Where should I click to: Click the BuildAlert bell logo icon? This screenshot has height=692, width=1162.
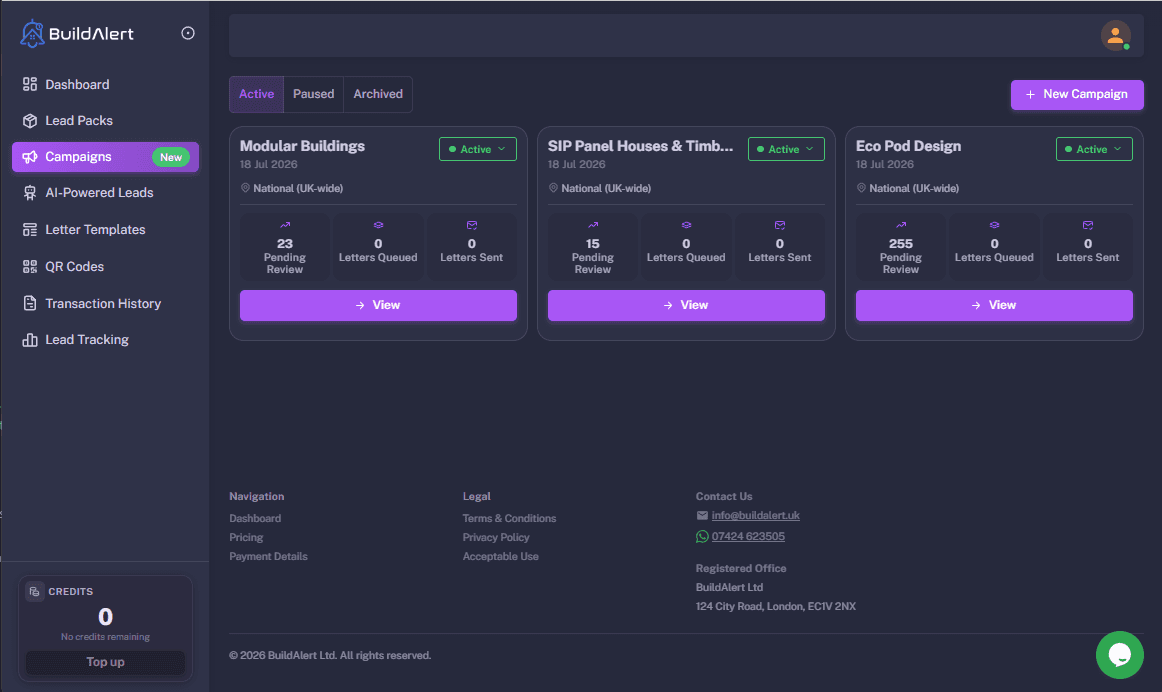[x=32, y=33]
